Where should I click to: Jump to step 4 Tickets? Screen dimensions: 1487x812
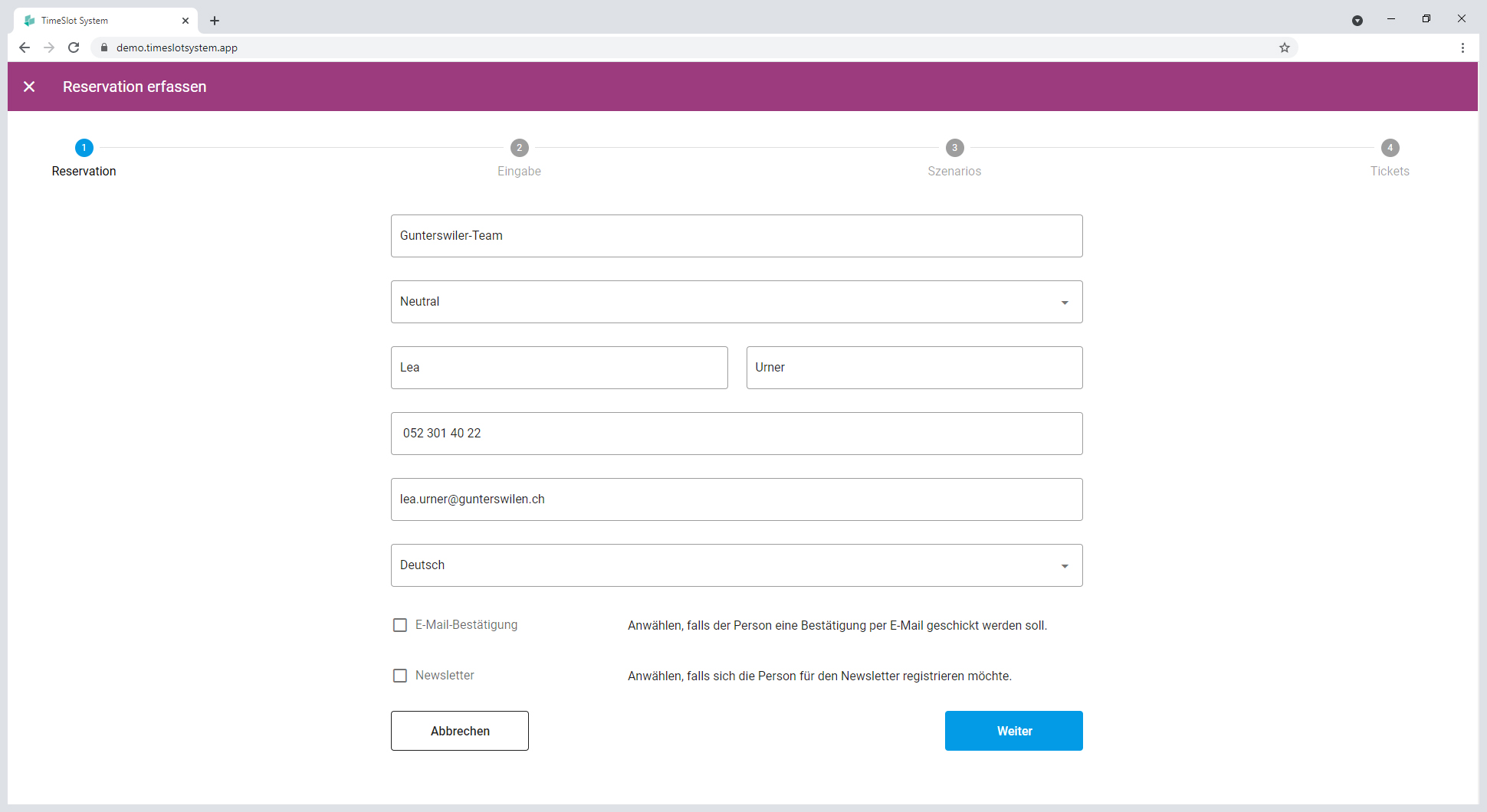coord(1390,158)
